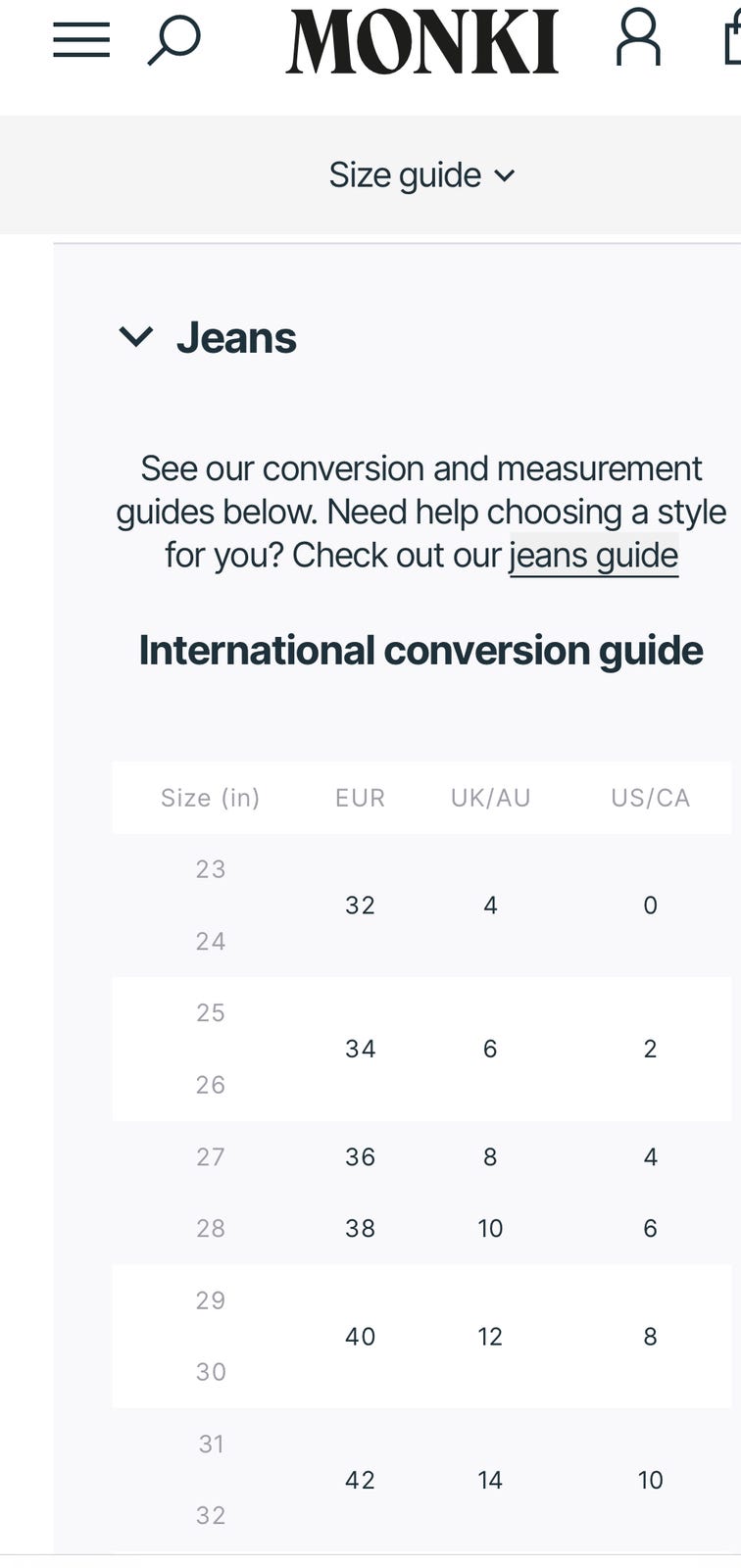This screenshot has width=741, height=1568.
Task: Click UK/AU size 12 cell
Action: pos(490,1336)
